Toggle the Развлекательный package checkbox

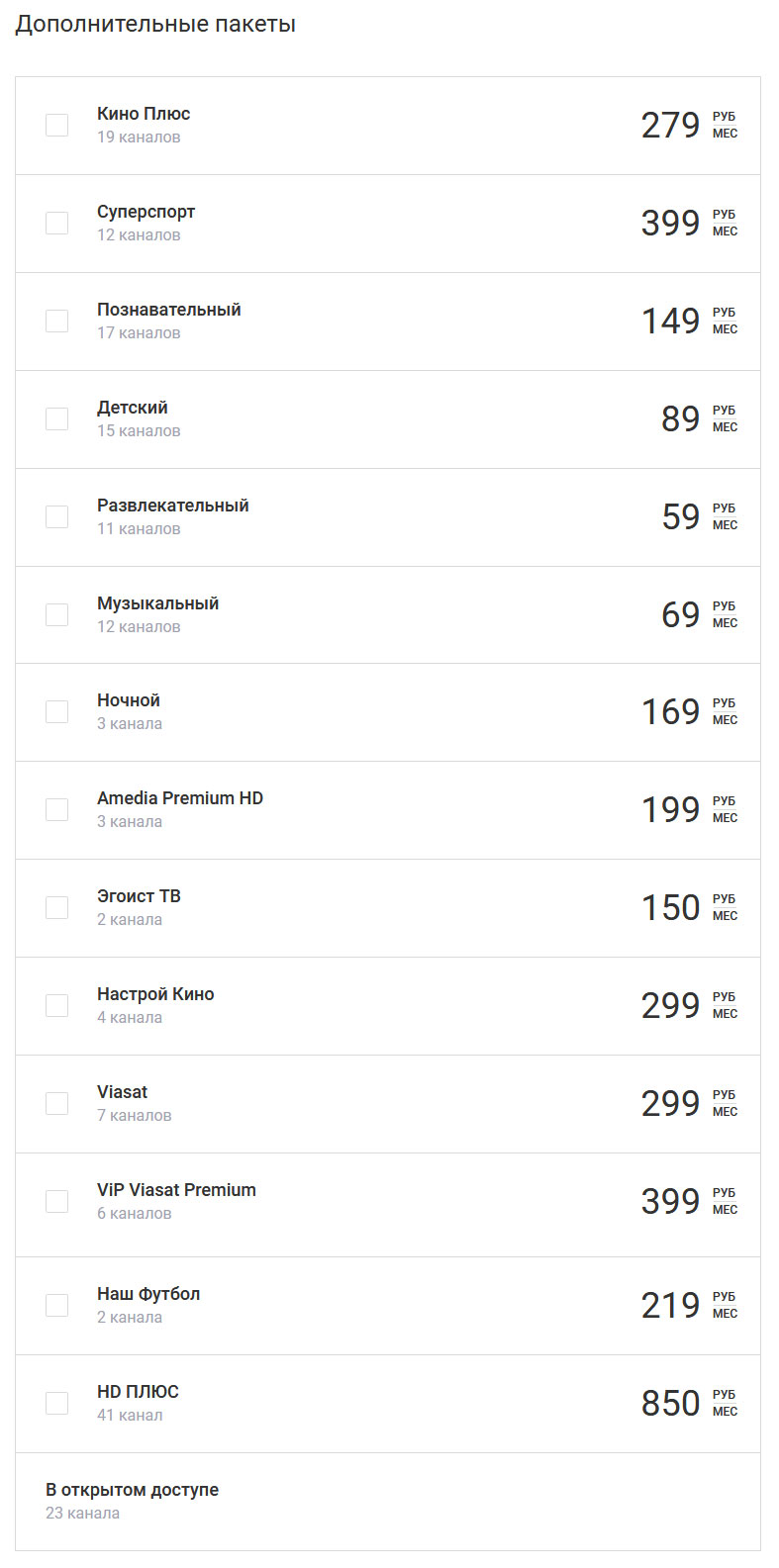point(57,516)
